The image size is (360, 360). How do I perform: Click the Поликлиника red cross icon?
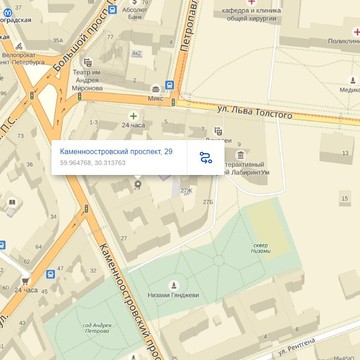click(356, 32)
